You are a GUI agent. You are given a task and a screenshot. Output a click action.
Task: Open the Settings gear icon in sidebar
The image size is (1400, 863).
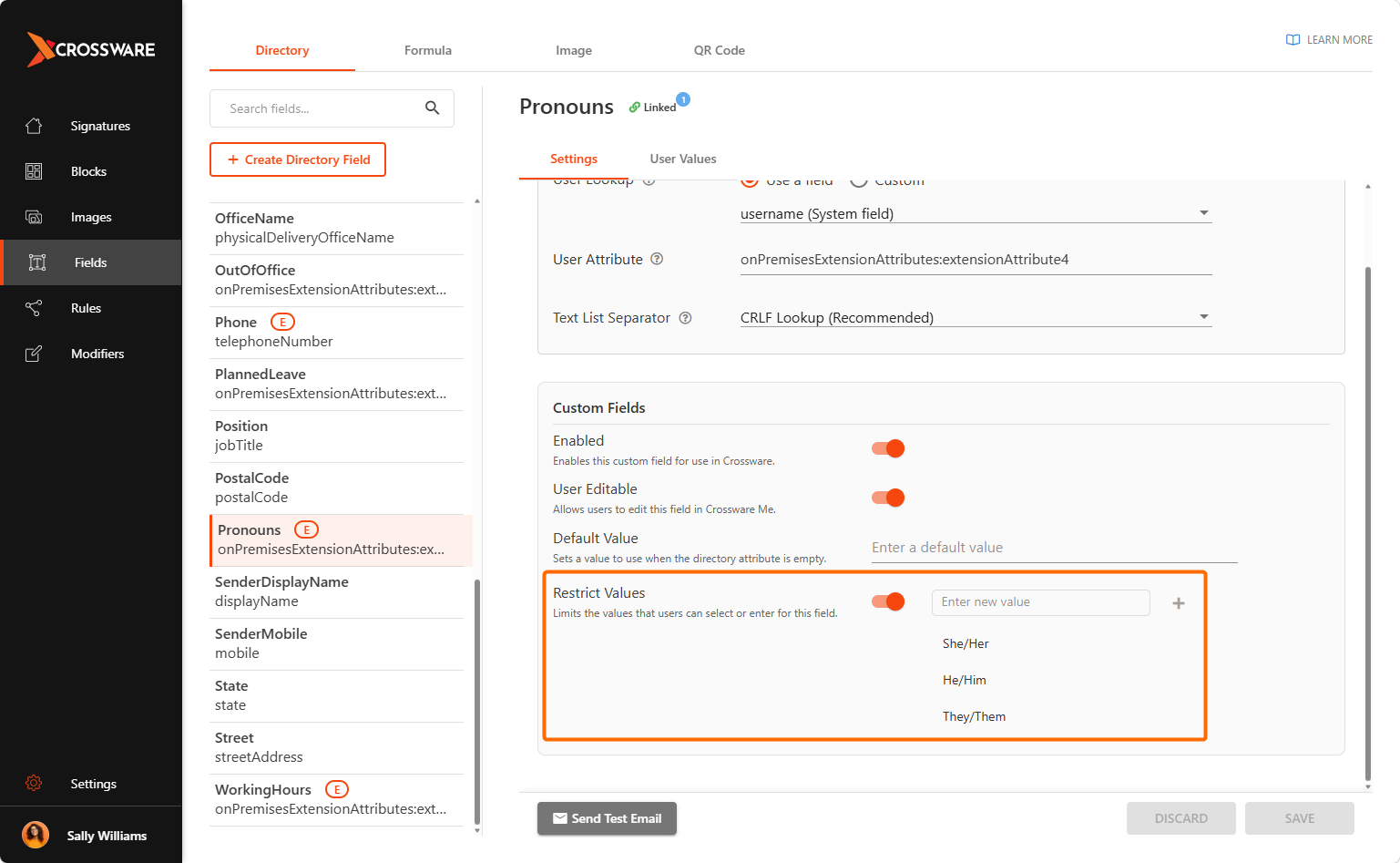(x=34, y=784)
